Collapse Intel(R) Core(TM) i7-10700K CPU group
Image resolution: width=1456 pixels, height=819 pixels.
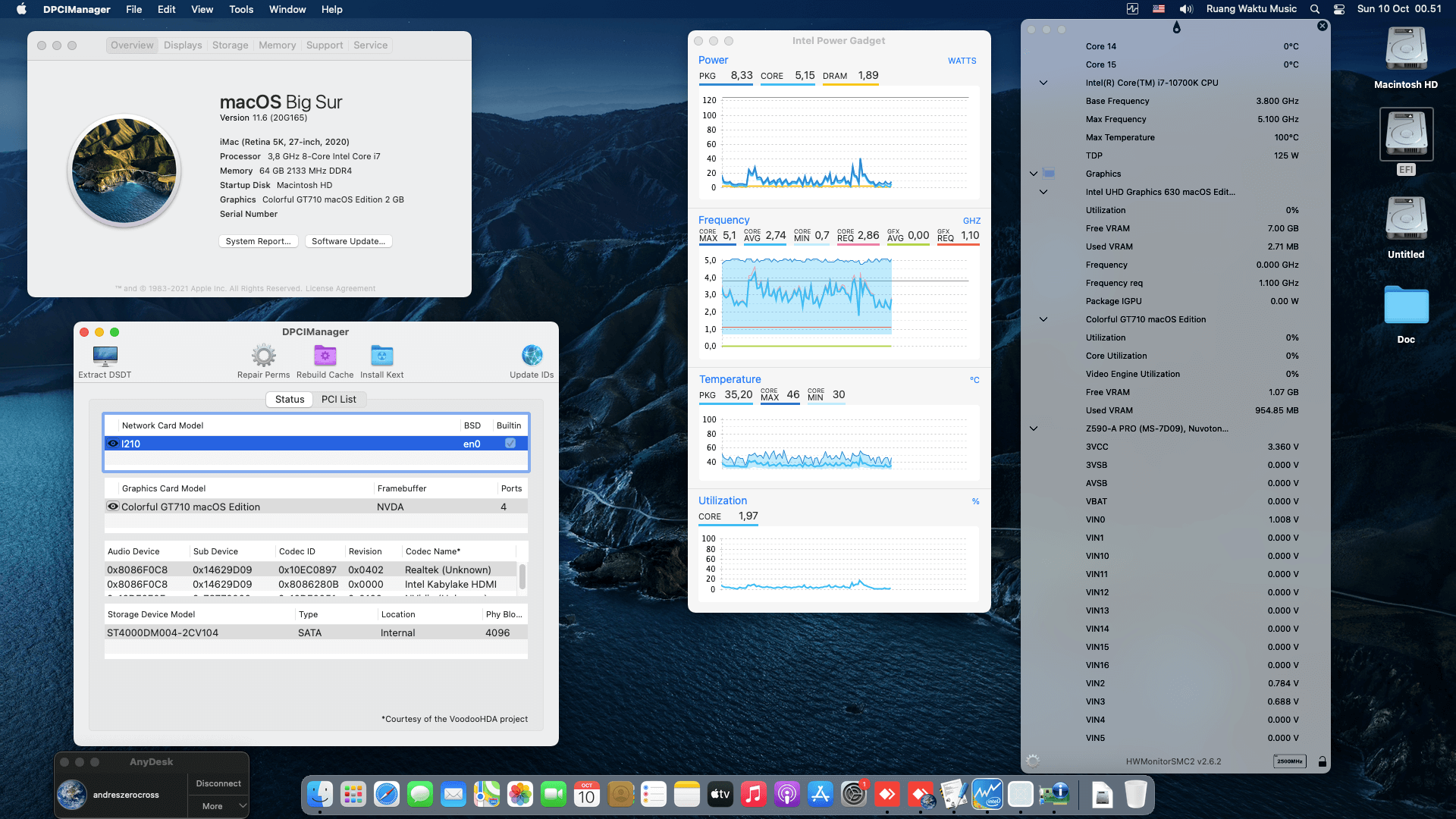pyautogui.click(x=1043, y=83)
